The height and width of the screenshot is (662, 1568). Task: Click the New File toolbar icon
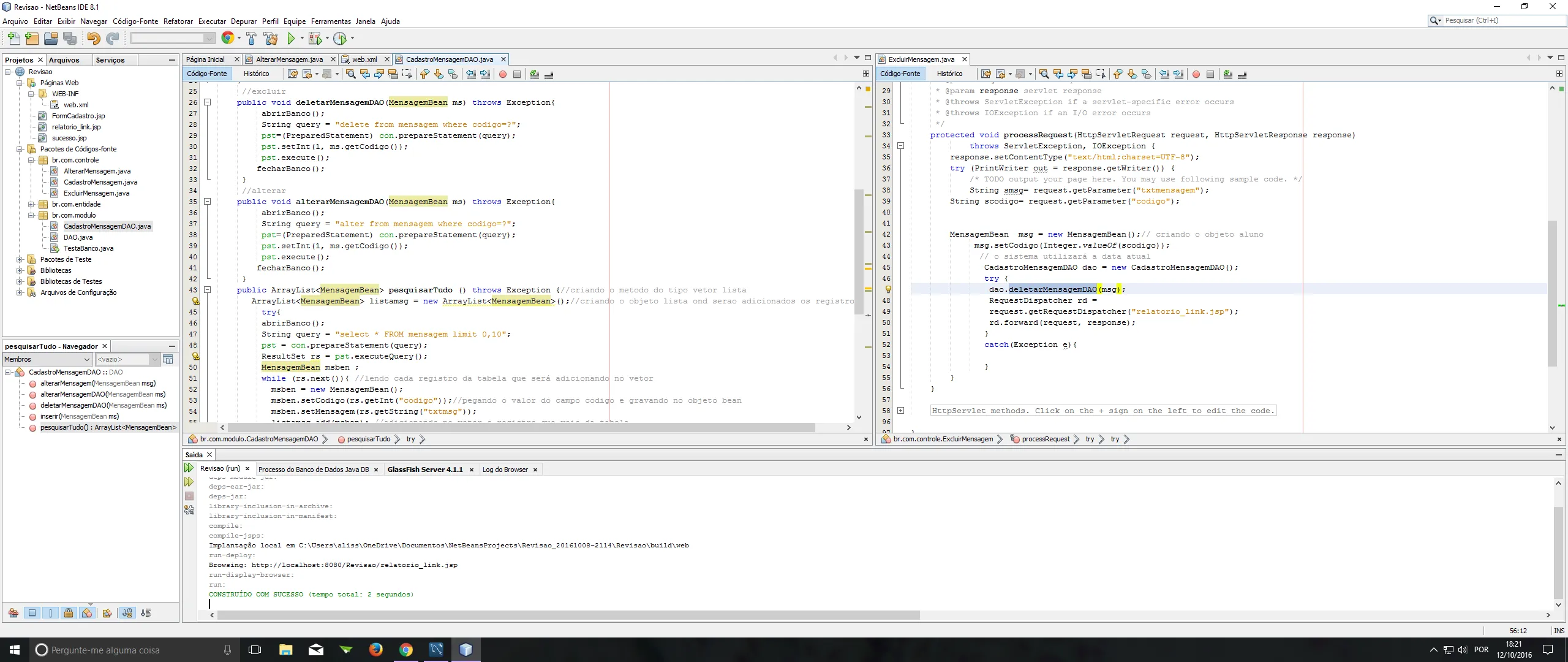tap(13, 39)
